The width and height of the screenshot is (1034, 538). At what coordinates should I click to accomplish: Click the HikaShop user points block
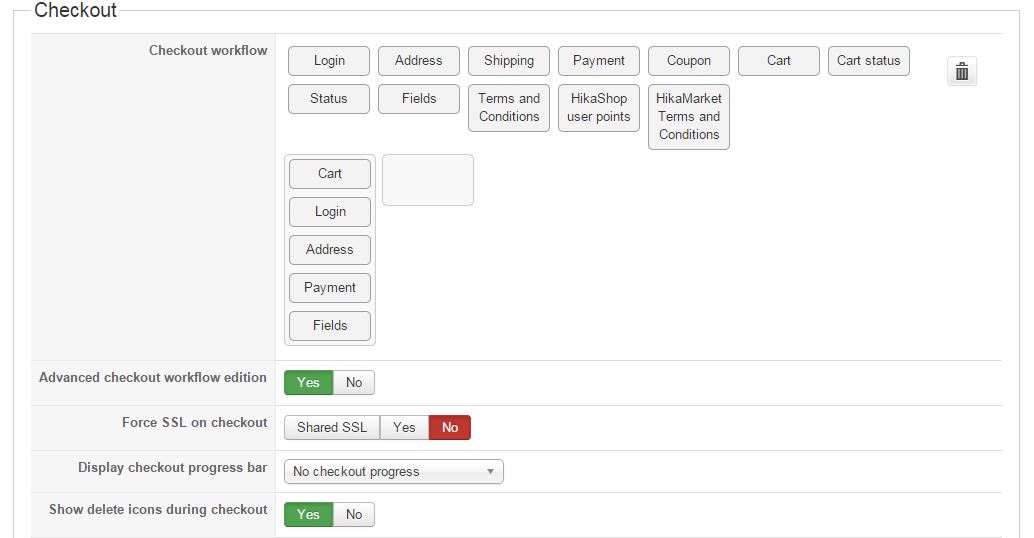(x=599, y=107)
